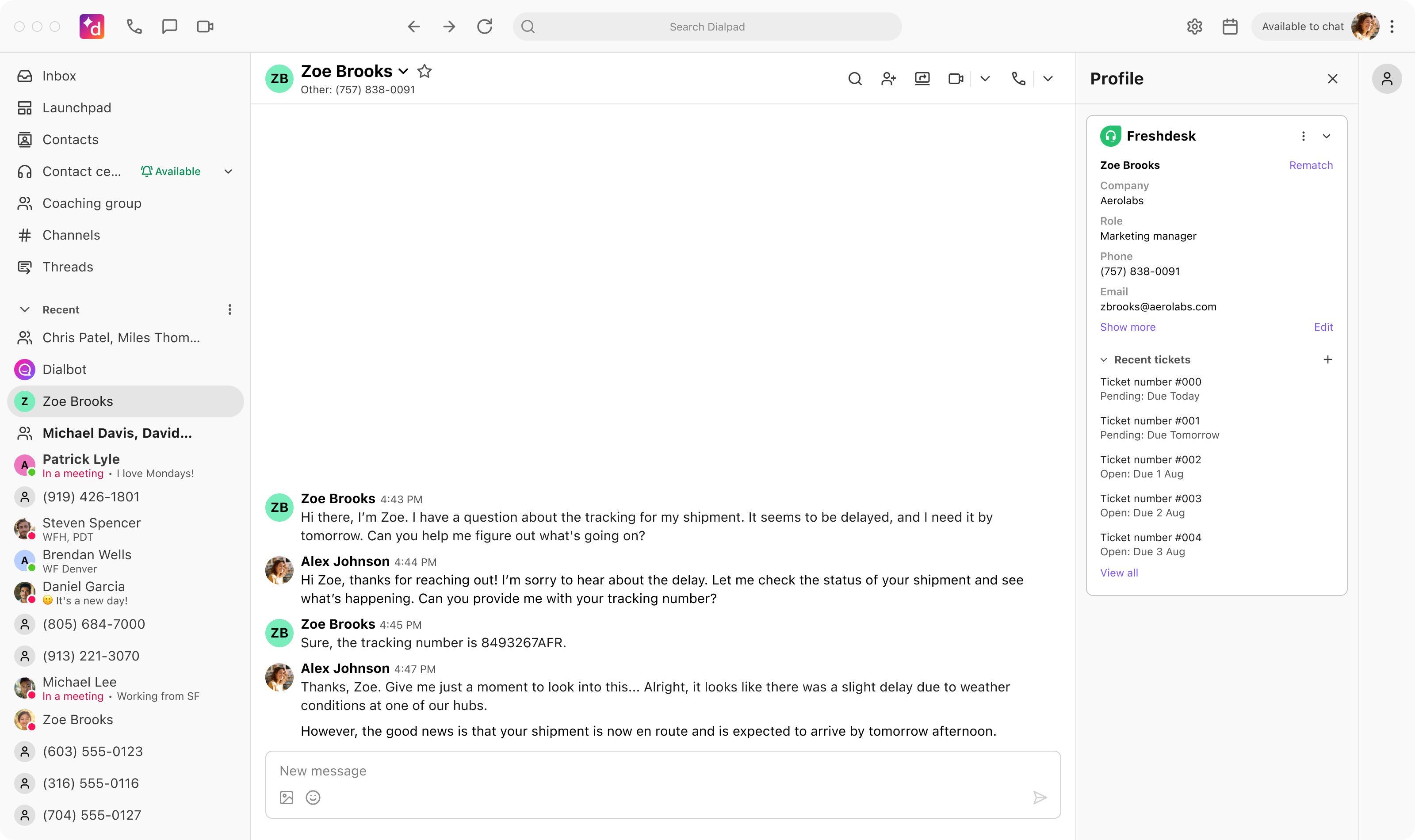Click View all under recent tickets
The width and height of the screenshot is (1415, 840).
(1118, 572)
